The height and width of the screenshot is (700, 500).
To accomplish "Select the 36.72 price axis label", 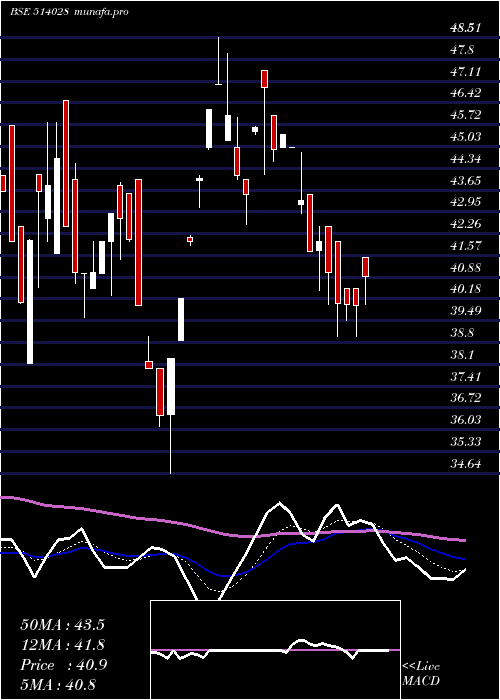I will click(466, 398).
